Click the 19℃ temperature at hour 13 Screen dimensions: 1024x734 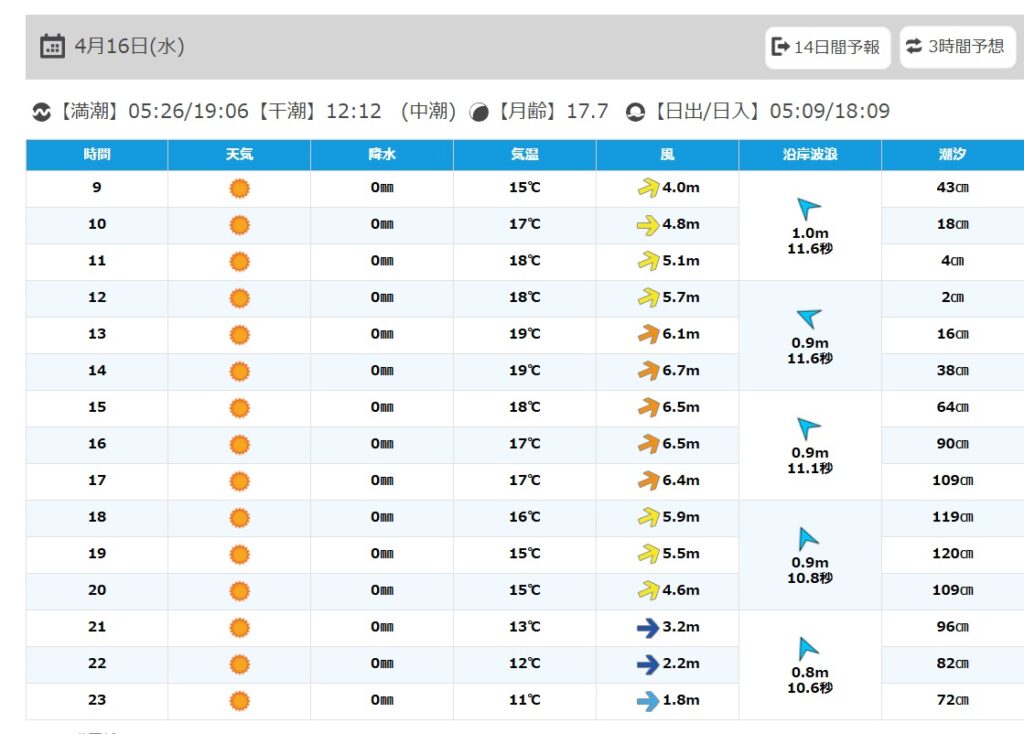click(x=525, y=334)
